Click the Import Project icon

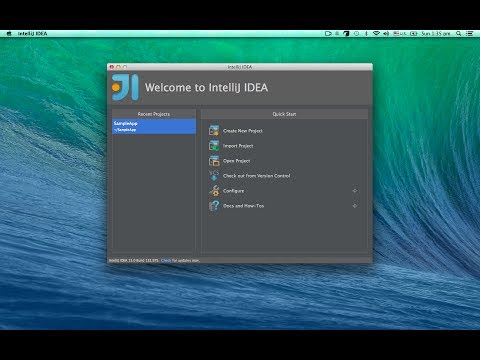coord(214,146)
